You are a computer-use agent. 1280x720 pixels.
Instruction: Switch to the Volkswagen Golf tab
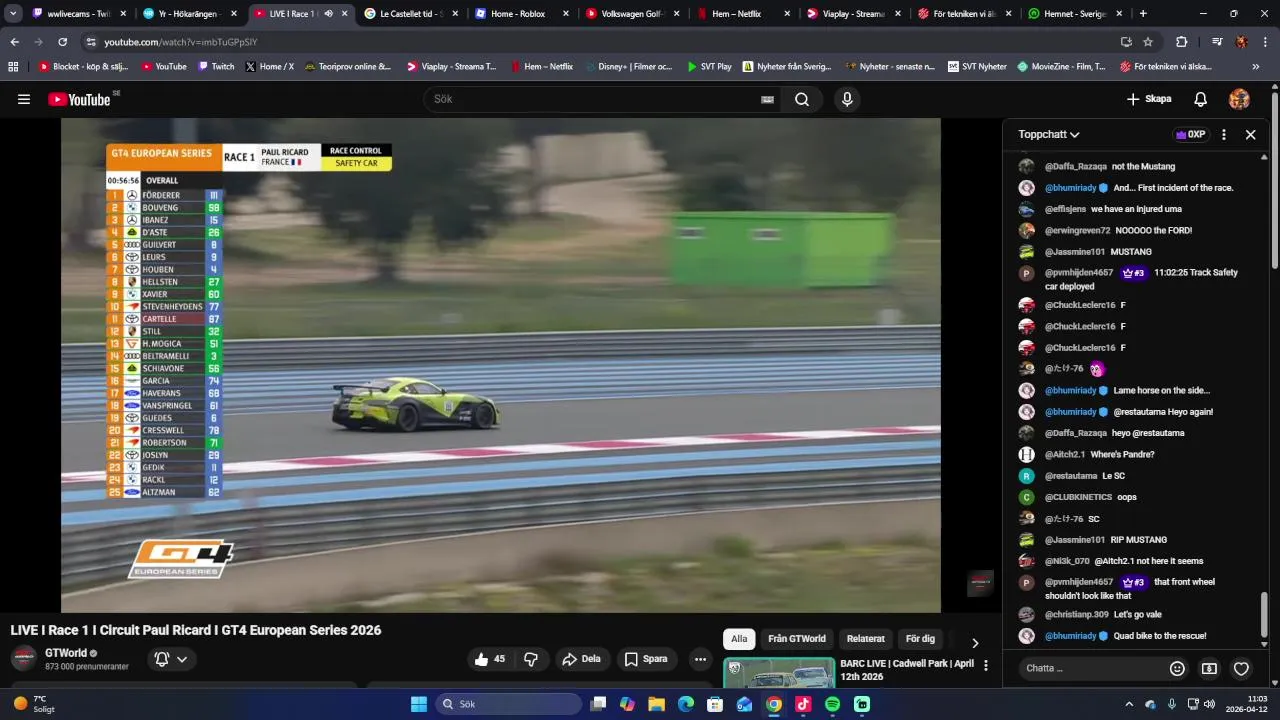click(630, 14)
